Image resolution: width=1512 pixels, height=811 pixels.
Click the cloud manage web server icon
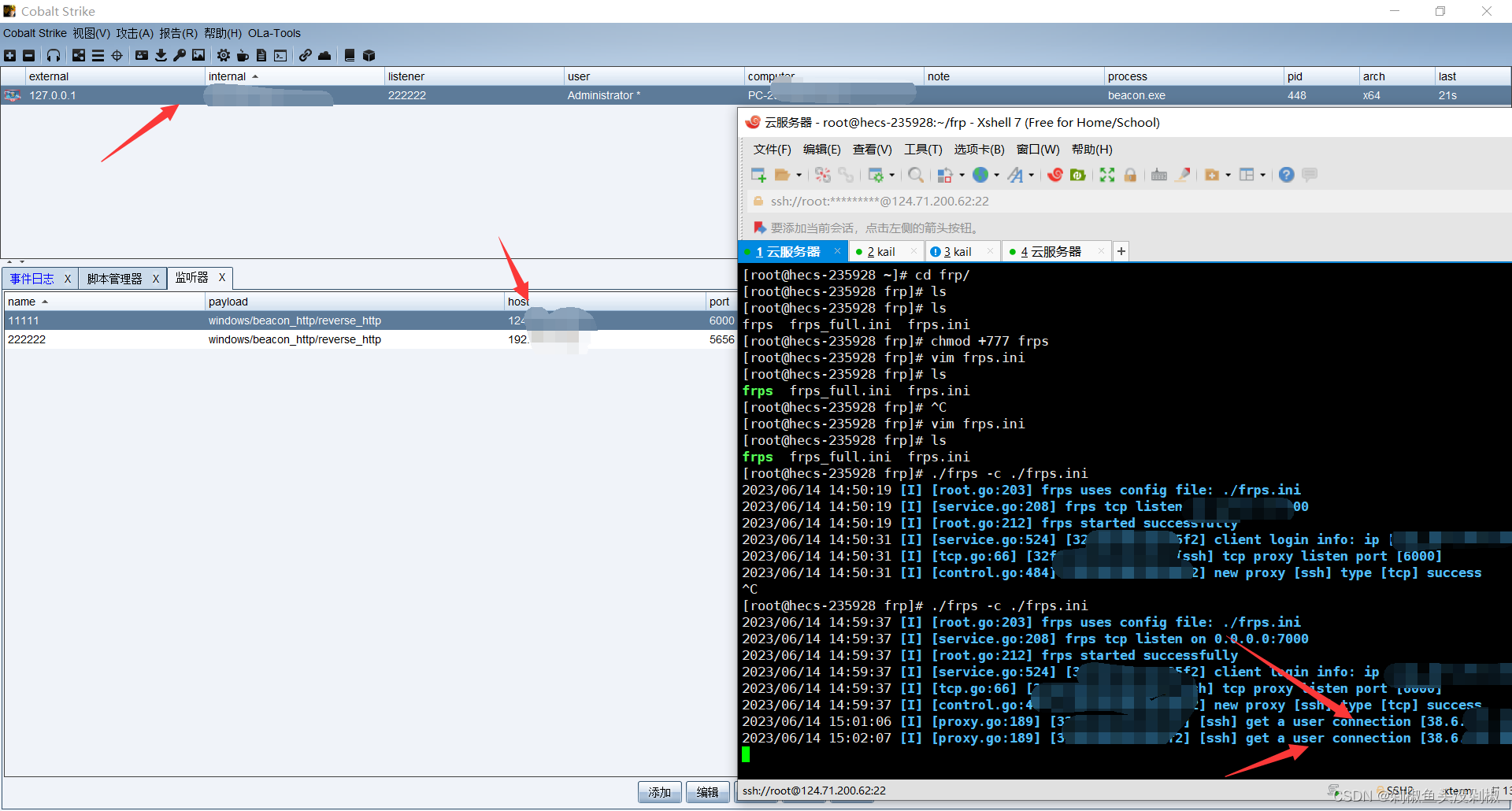[x=324, y=55]
